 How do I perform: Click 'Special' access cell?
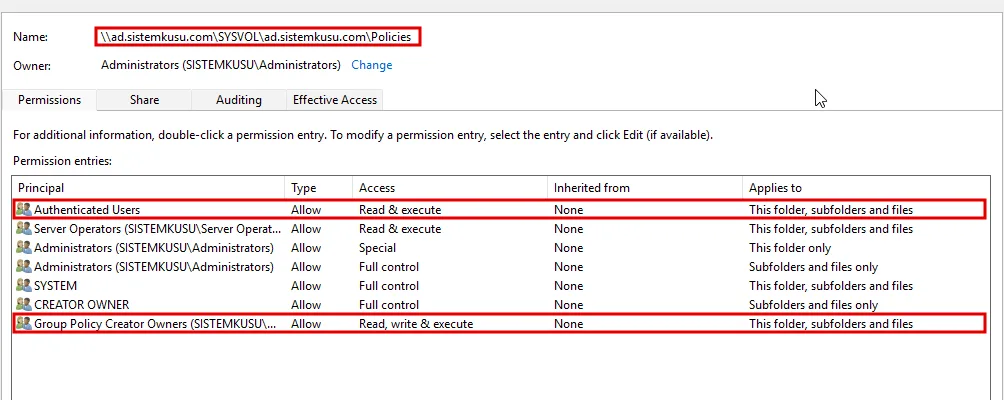click(x=378, y=248)
